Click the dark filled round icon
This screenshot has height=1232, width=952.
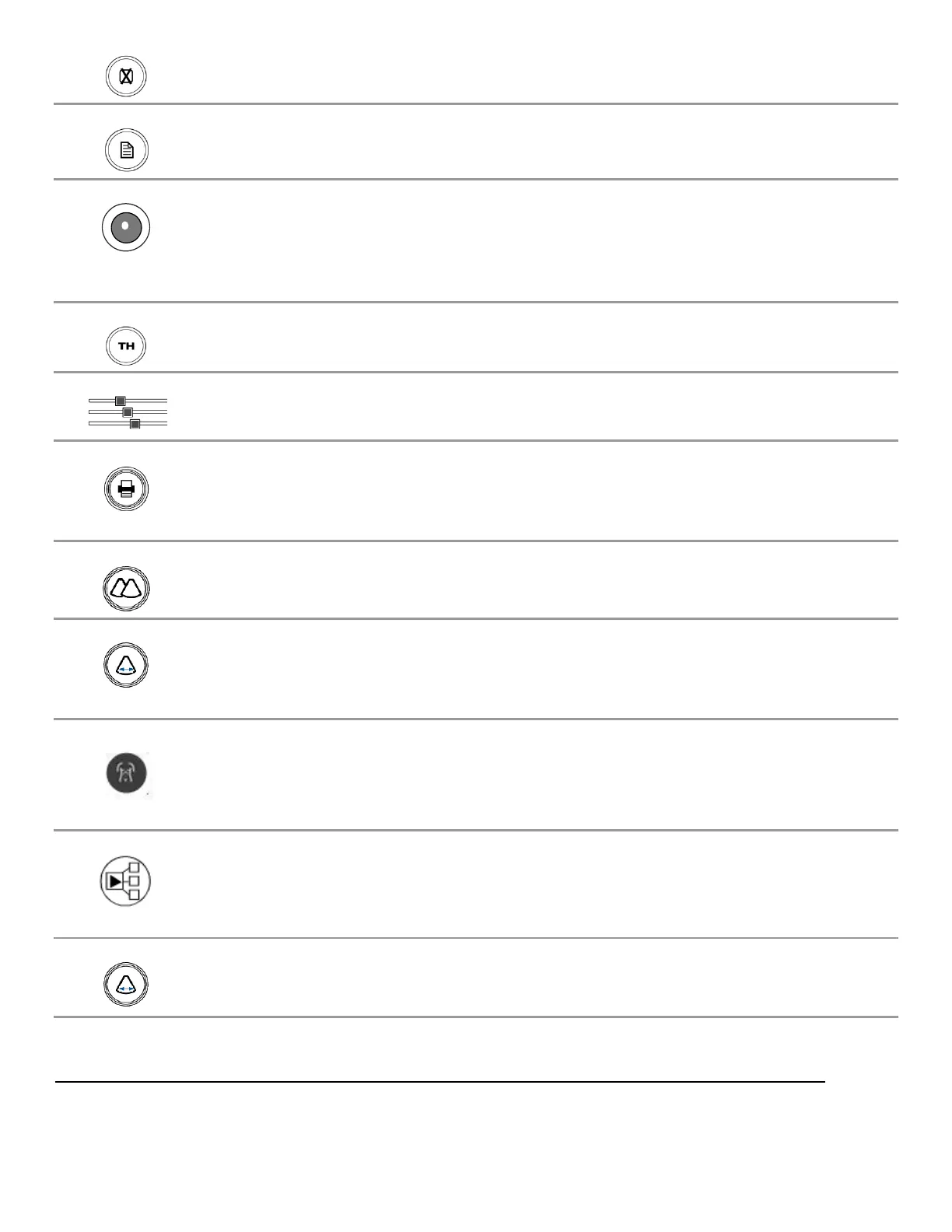click(x=128, y=775)
